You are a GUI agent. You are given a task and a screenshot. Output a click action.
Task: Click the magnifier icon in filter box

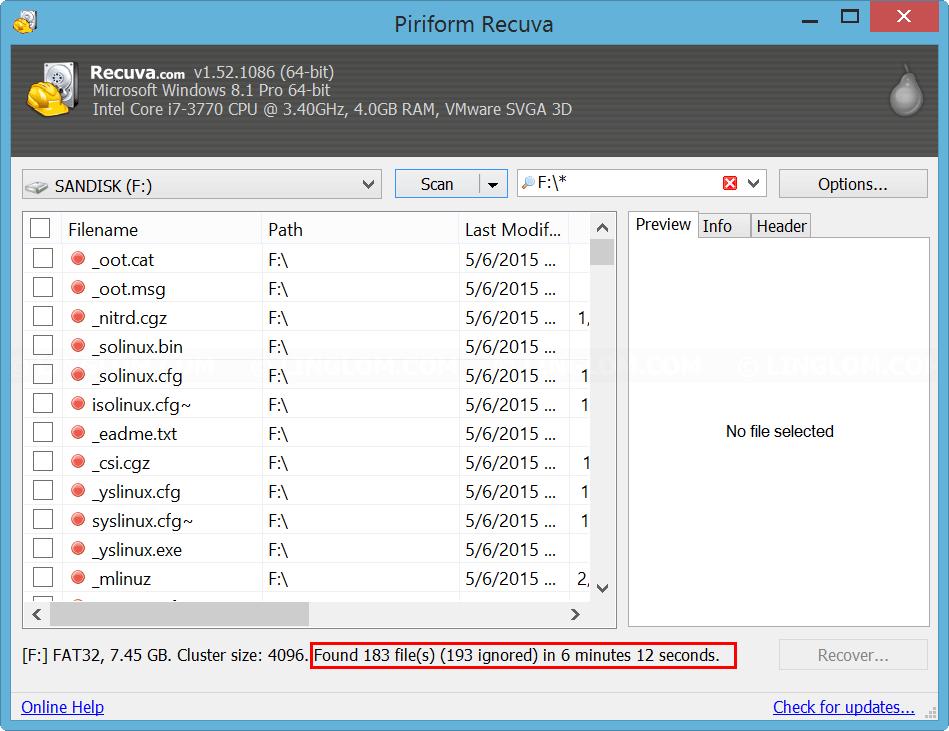(528, 182)
